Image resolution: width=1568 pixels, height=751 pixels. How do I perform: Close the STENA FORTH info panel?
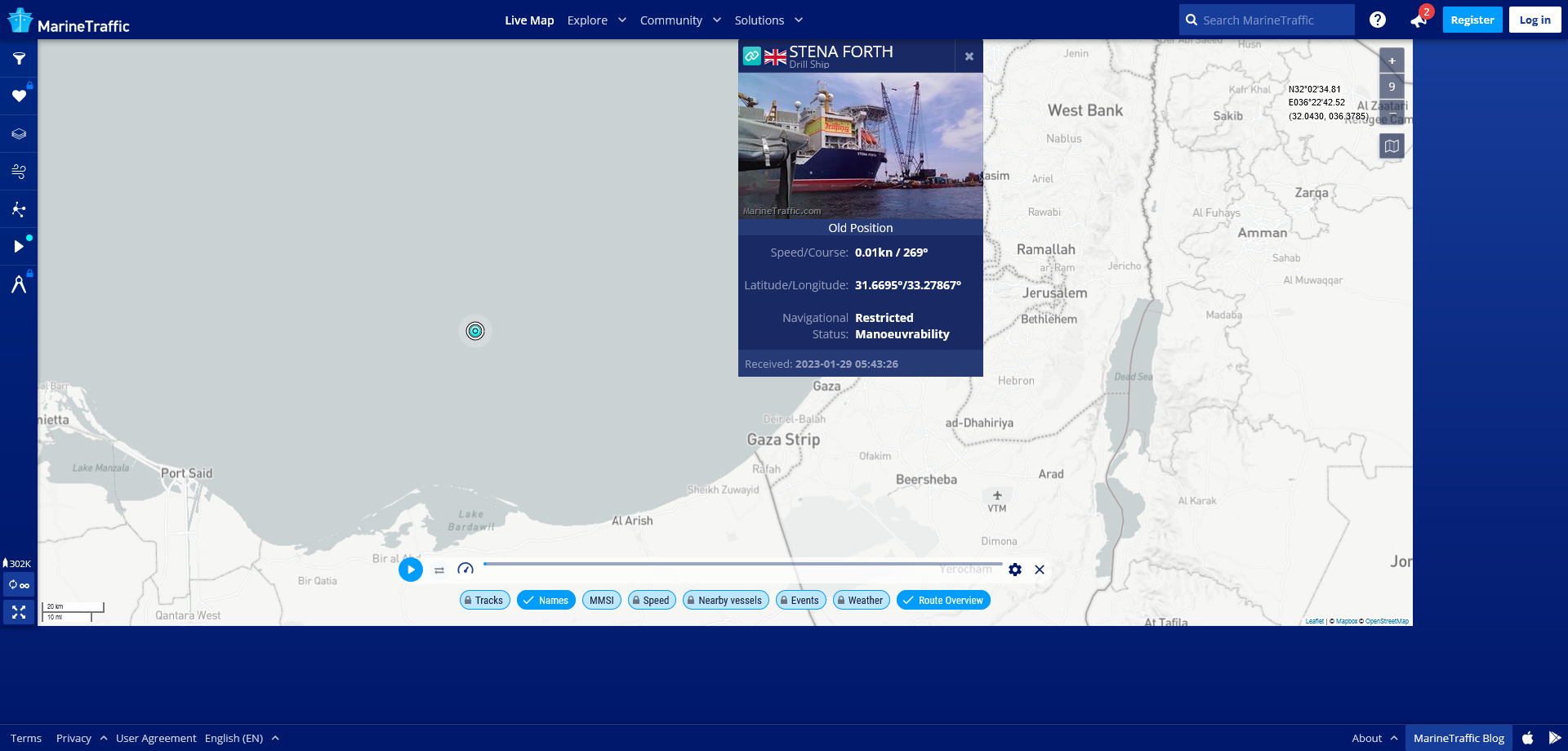(x=969, y=56)
